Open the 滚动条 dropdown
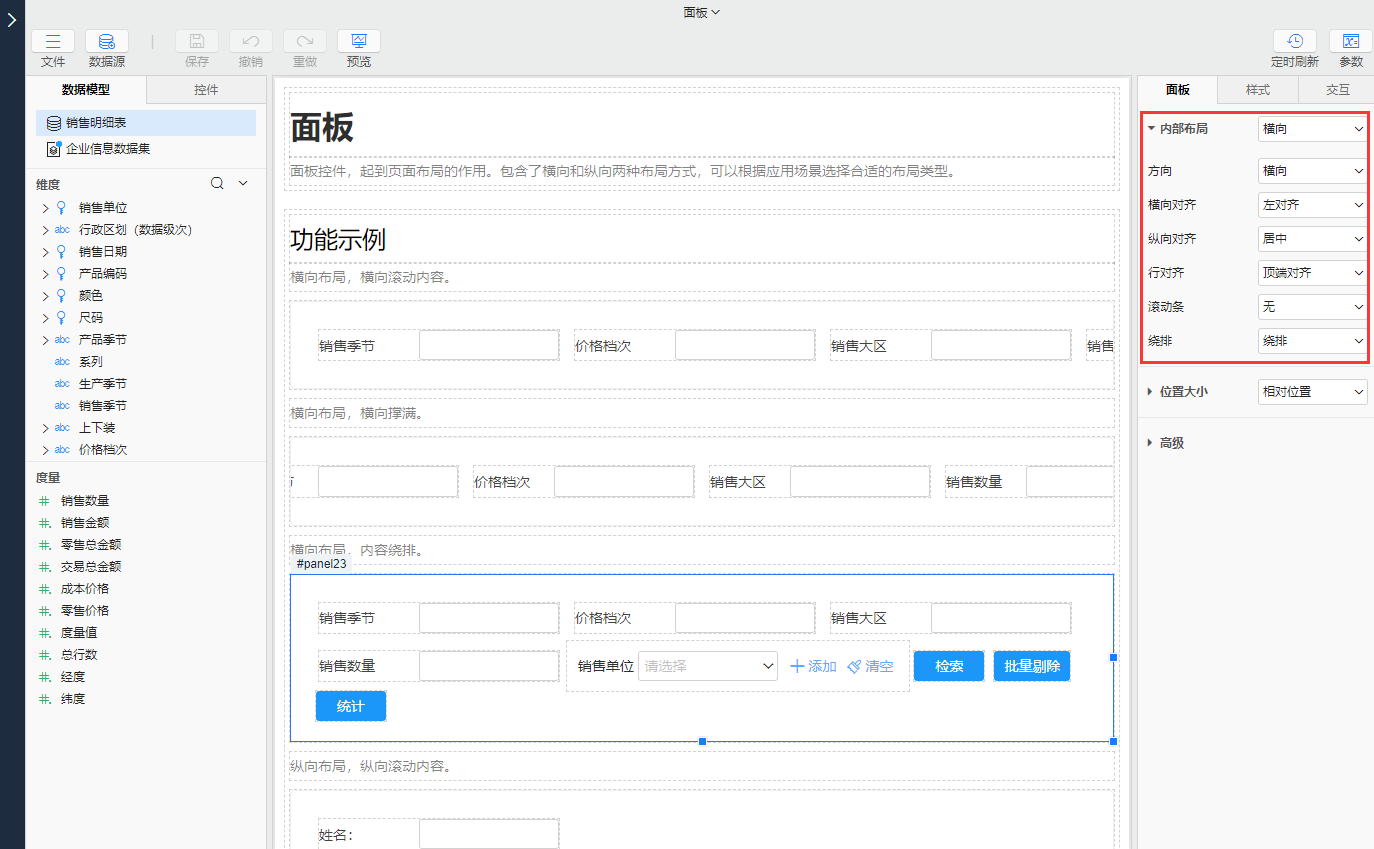 [x=1311, y=307]
